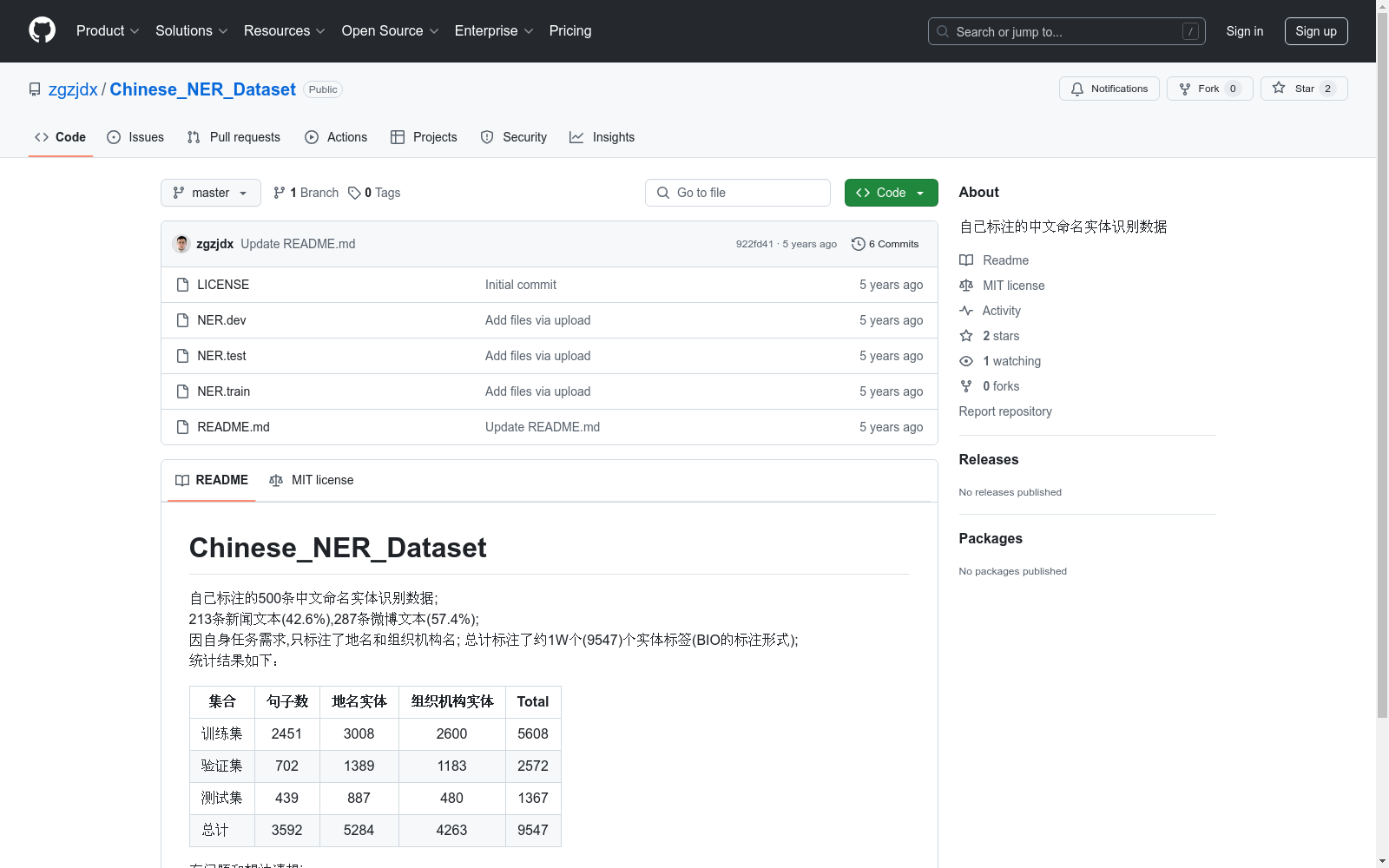Open the Chinese_NER_Dataset repository link

[202, 89]
